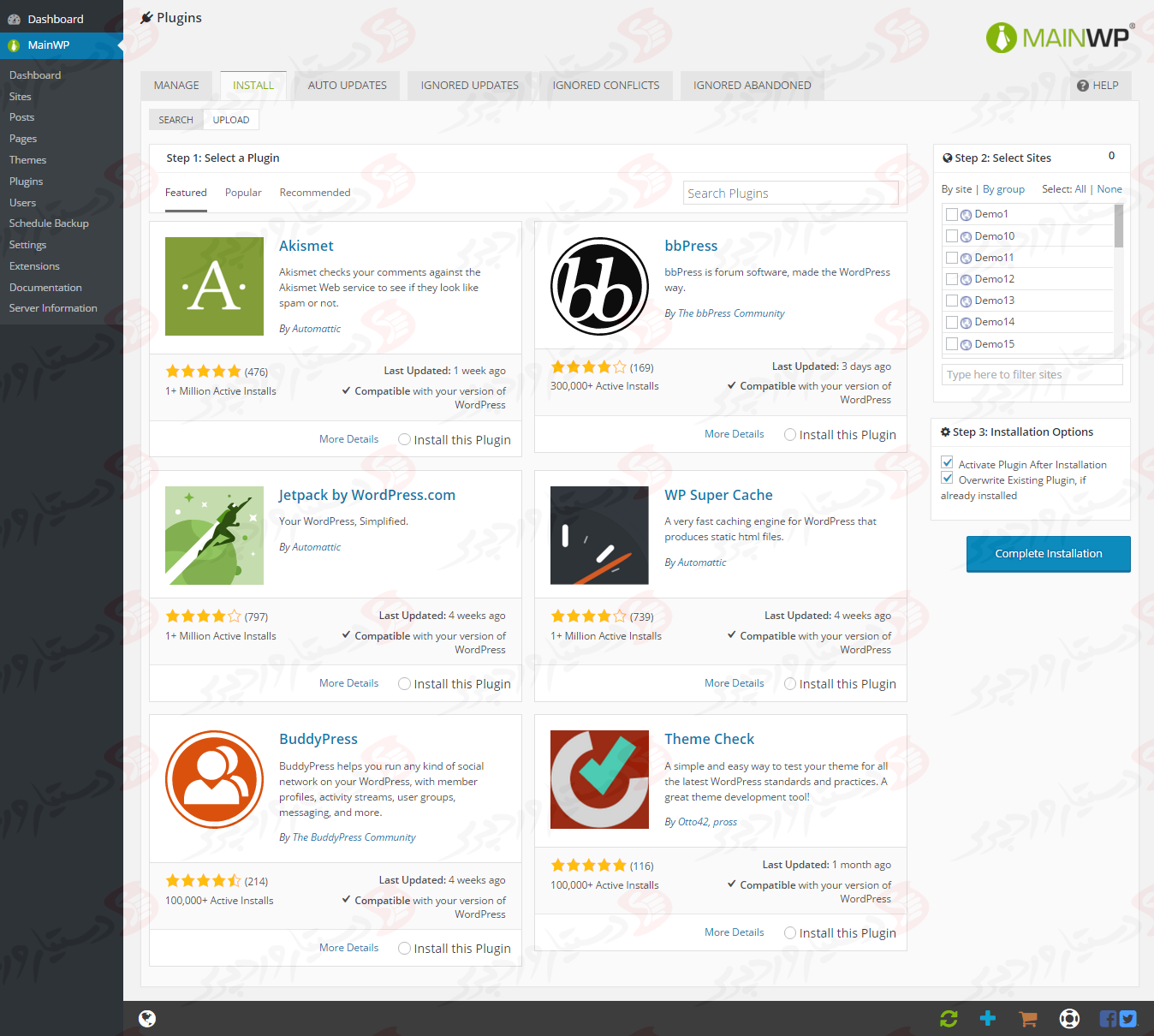
Task: Open the orange shopping cart icon
Action: pos(1028,1018)
